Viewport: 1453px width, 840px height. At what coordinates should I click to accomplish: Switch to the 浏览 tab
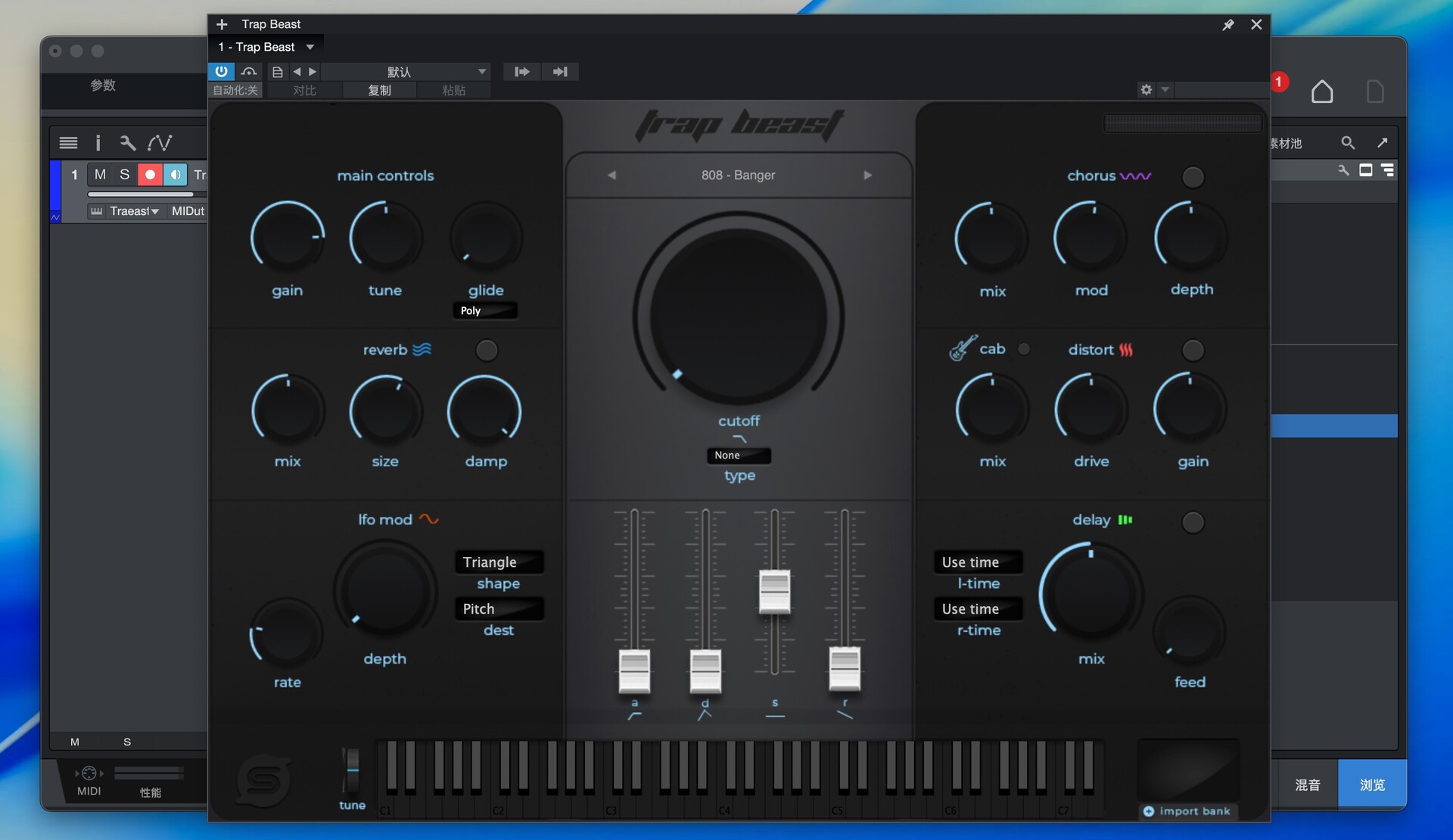pyautogui.click(x=1371, y=785)
